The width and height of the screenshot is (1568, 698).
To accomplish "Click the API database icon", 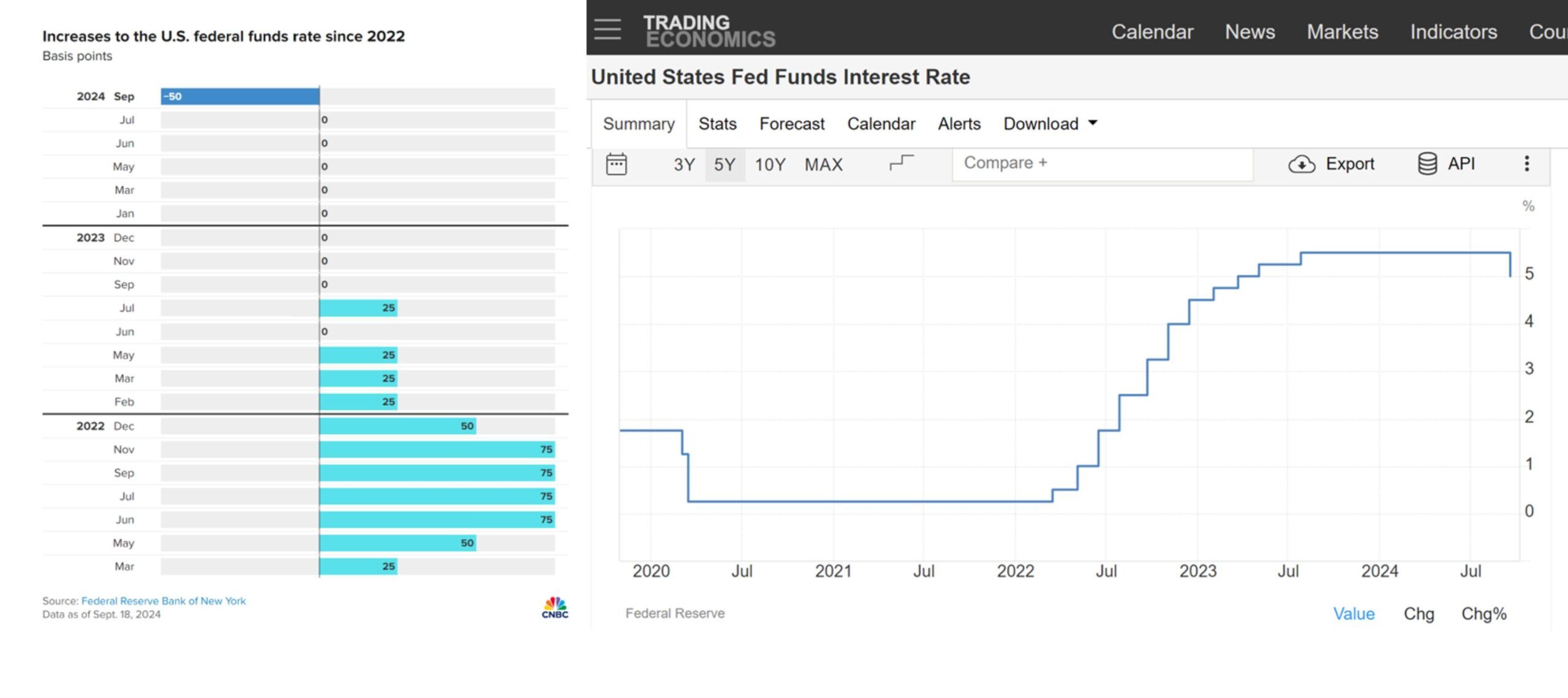I will click(x=1427, y=164).
